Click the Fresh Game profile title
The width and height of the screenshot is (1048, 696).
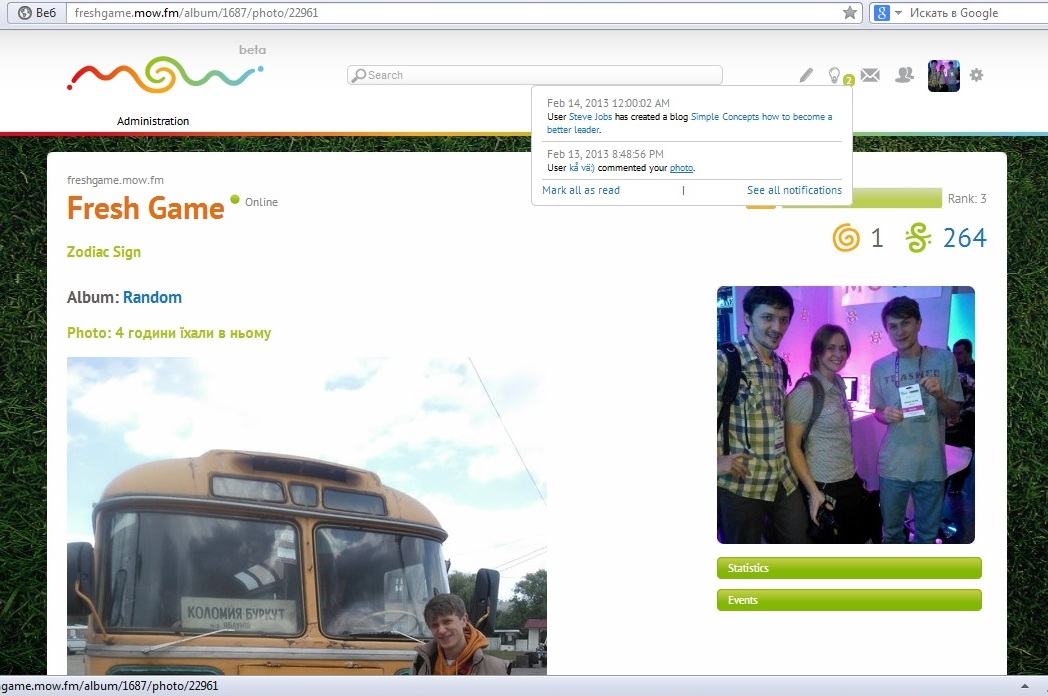pos(146,209)
